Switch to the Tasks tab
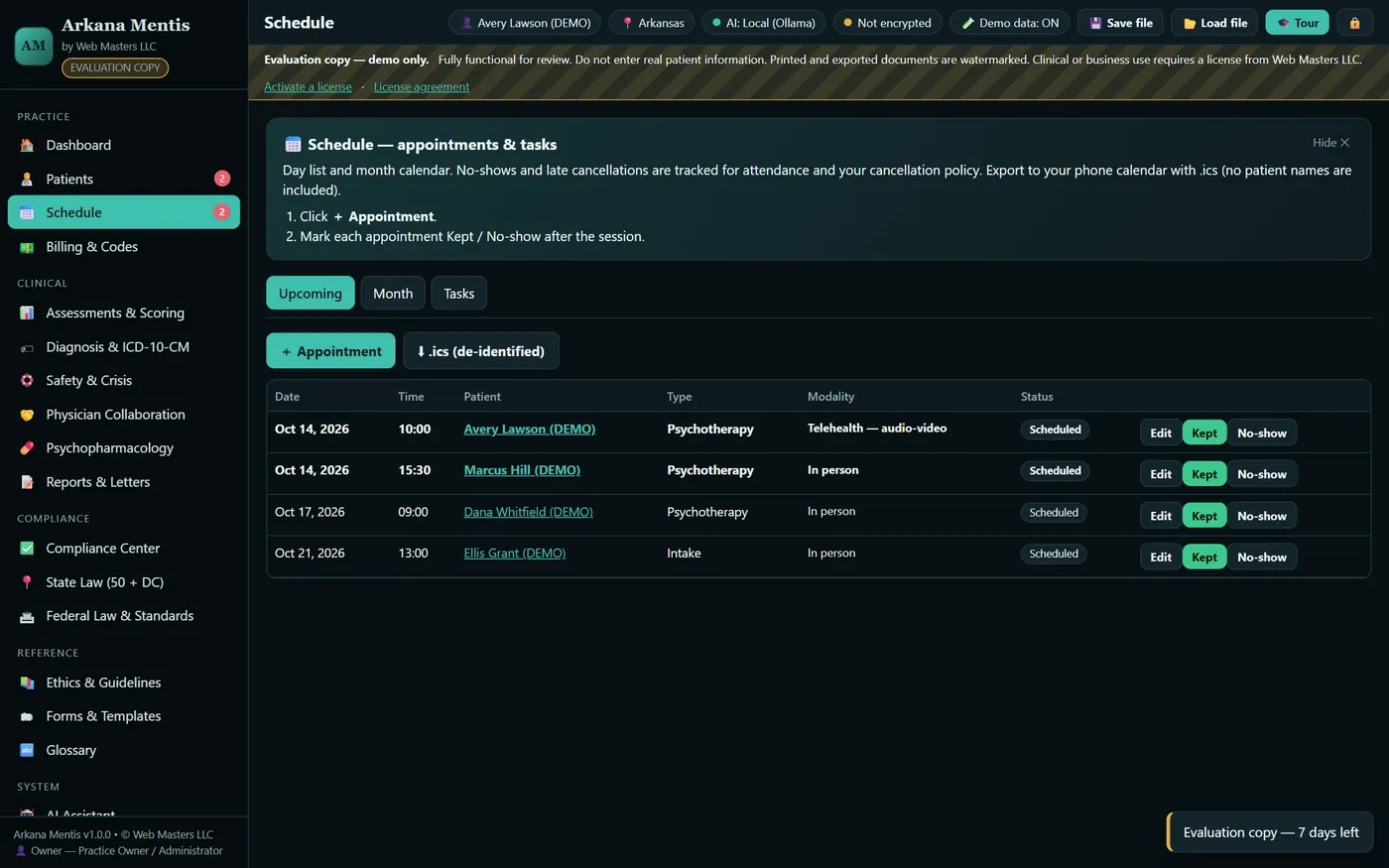This screenshot has width=1389, height=868. (x=459, y=294)
